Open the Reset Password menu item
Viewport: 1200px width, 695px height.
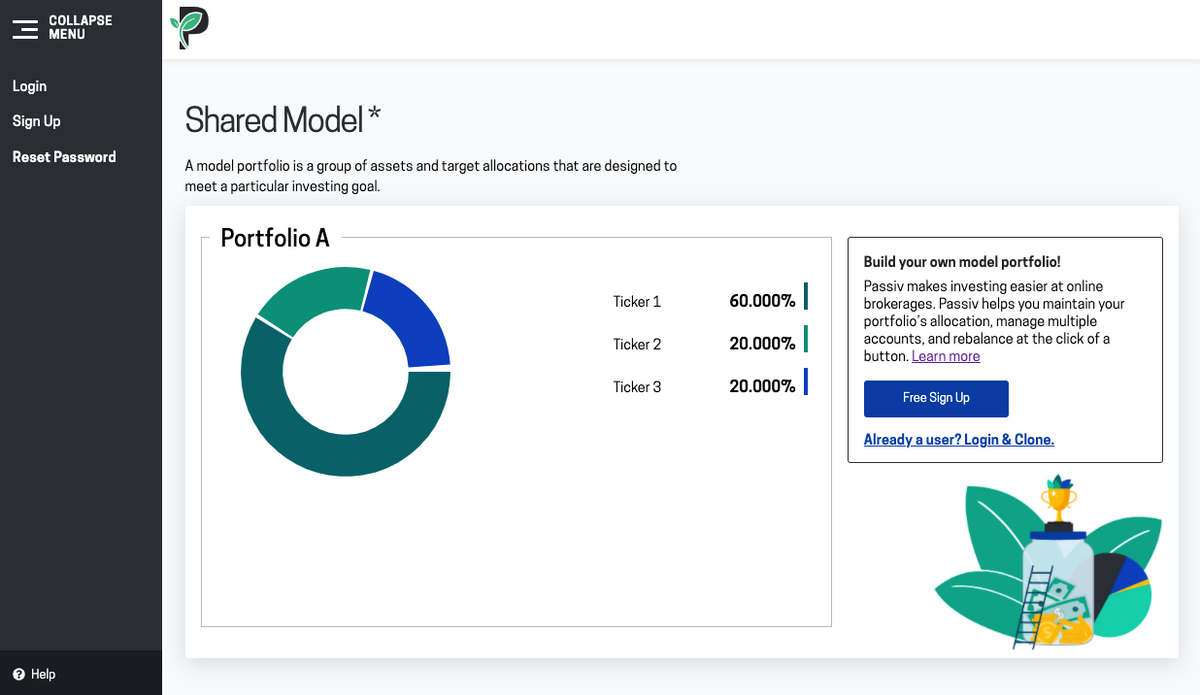(64, 157)
